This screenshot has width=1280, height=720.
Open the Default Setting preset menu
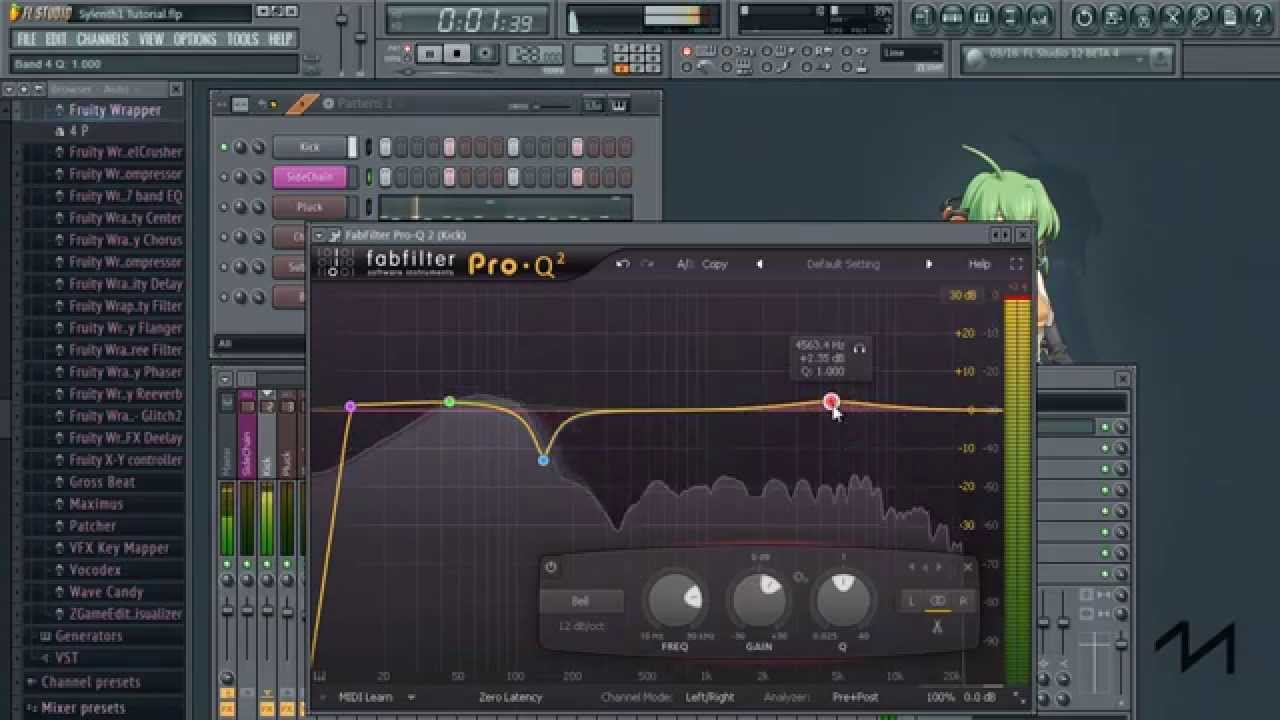tap(843, 264)
